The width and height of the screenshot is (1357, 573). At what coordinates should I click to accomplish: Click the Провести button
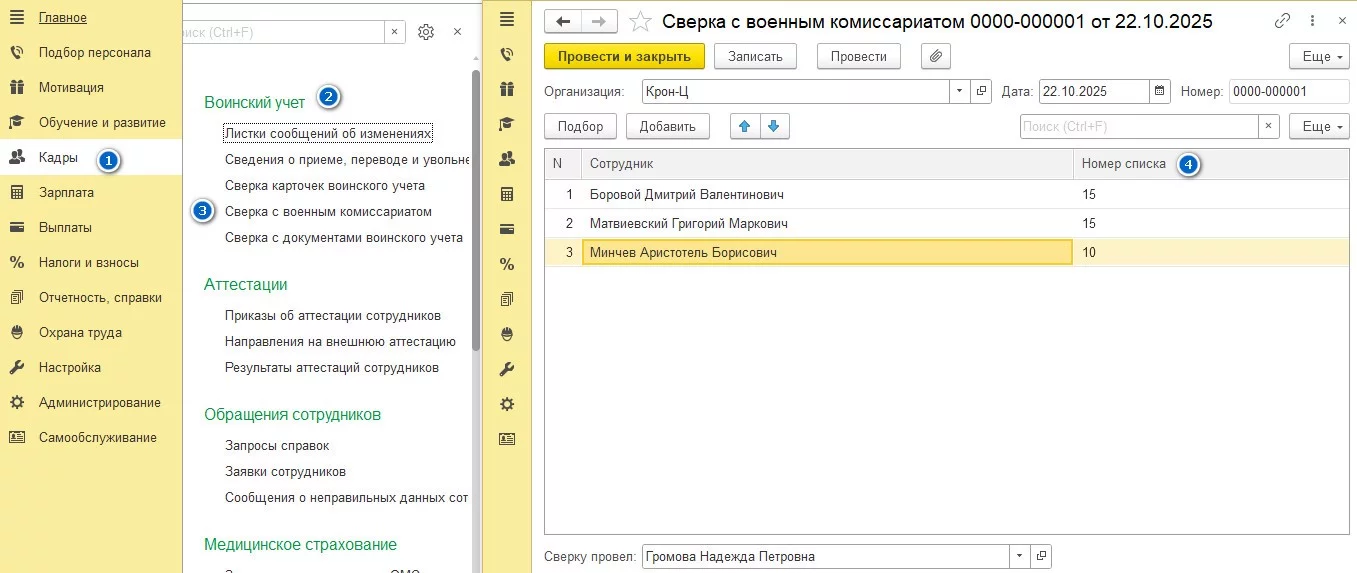[858, 56]
